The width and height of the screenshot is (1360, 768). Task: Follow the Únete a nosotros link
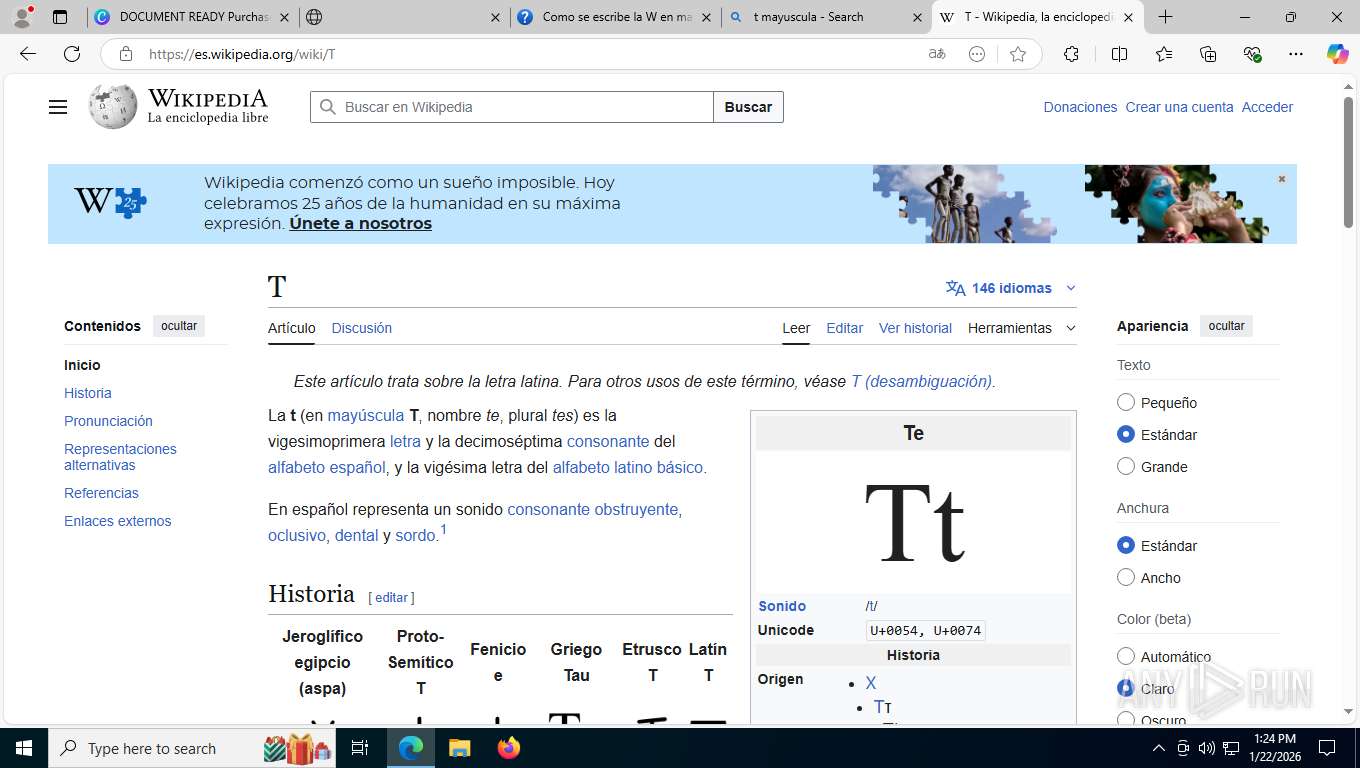point(360,224)
